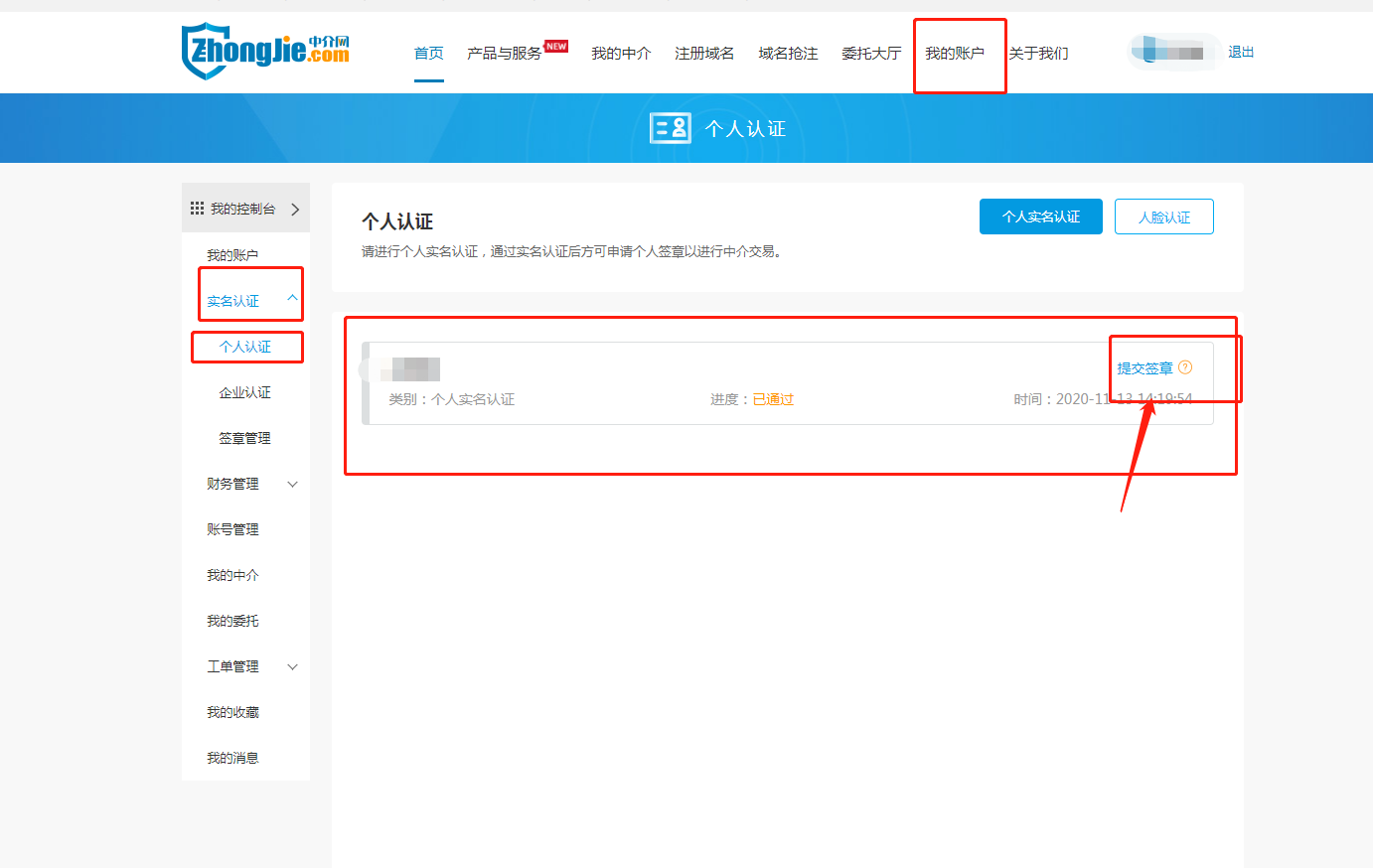Open 委托大厅 in top navigation

pyautogui.click(x=871, y=54)
